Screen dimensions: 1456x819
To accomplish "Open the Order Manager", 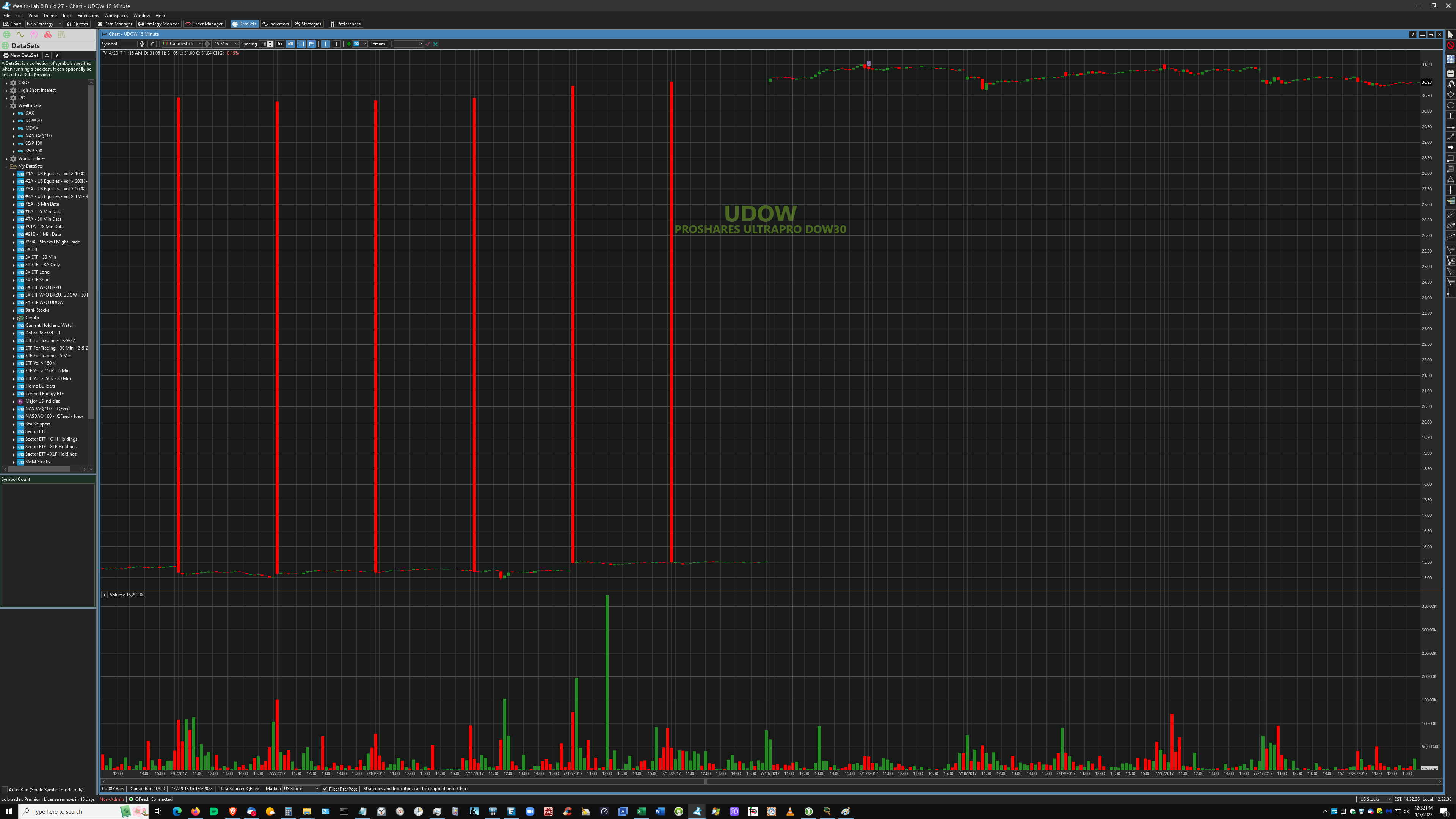I will click(x=204, y=24).
